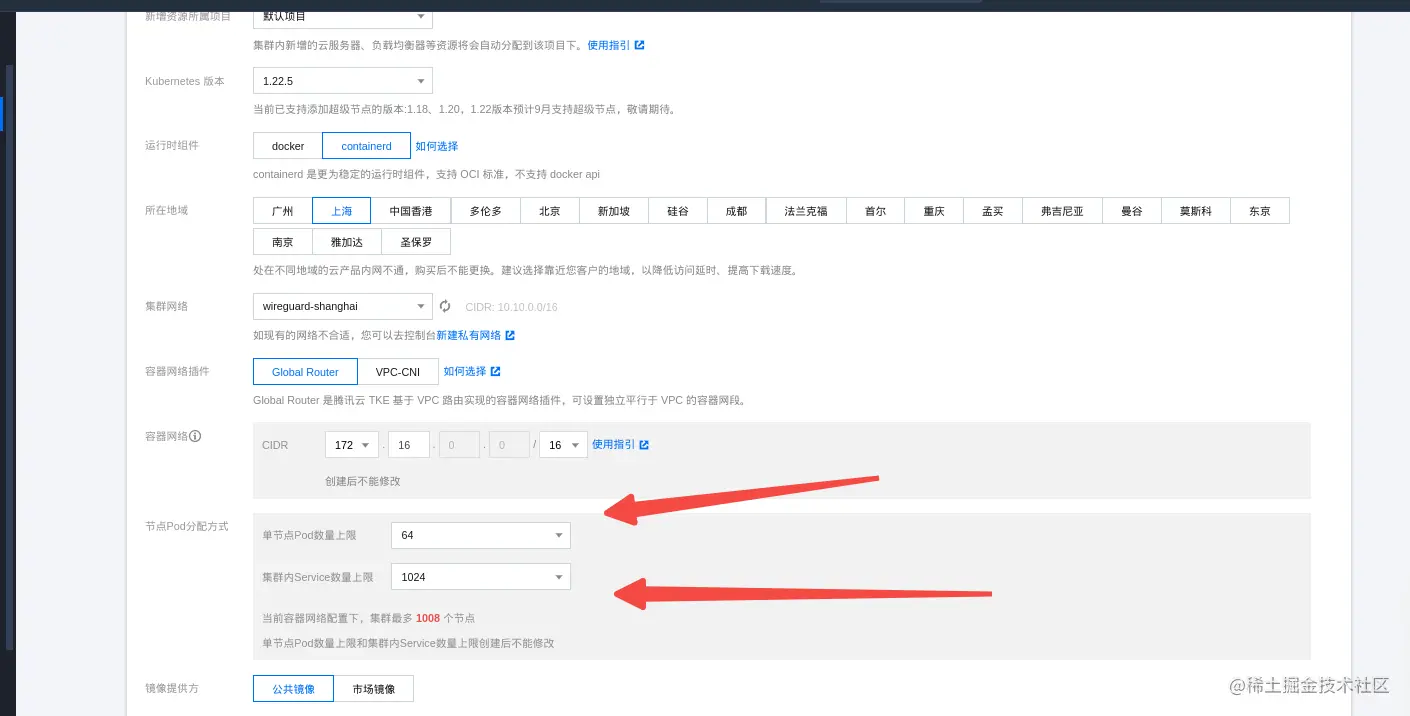Image resolution: width=1410 pixels, height=716 pixels.
Task: Choose VPC-CNI network plugin
Action: [398, 372]
